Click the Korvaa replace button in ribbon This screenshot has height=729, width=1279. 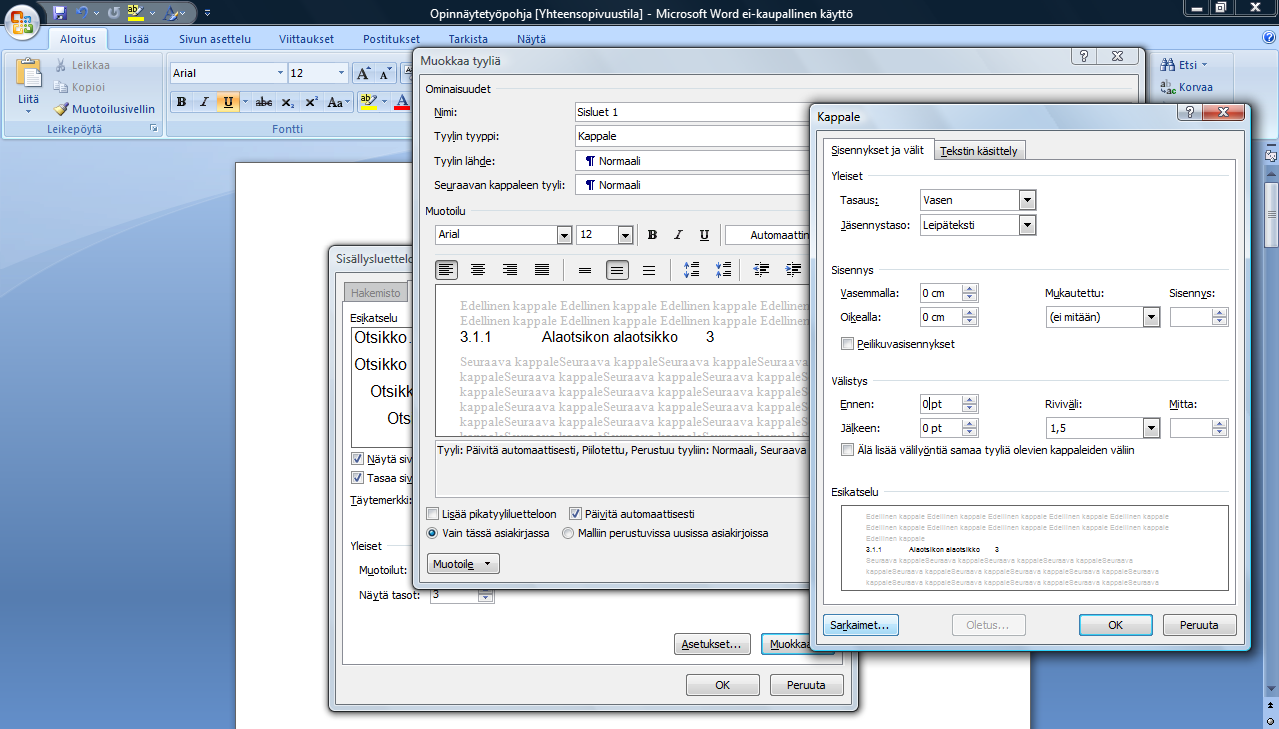1187,87
